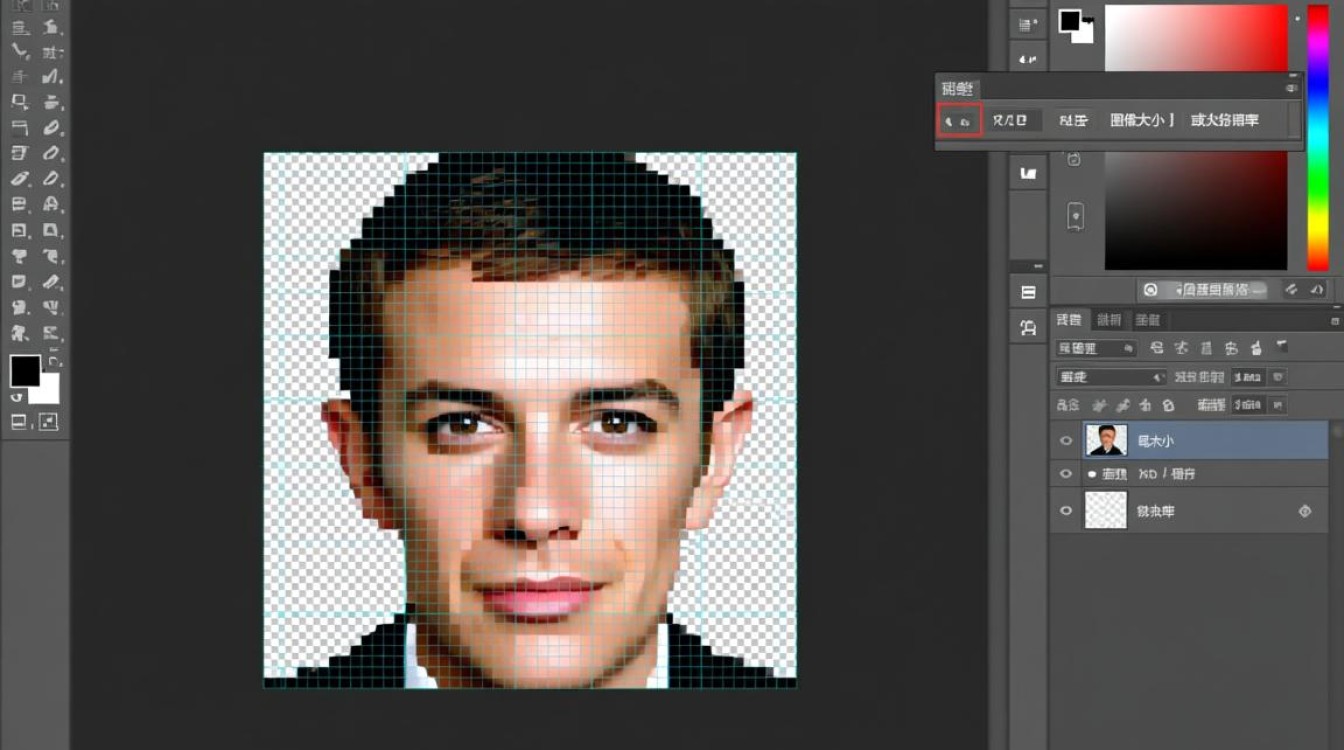Open the layer filter type dropdown
Viewport: 1344px width, 750px height.
[x=1097, y=348]
